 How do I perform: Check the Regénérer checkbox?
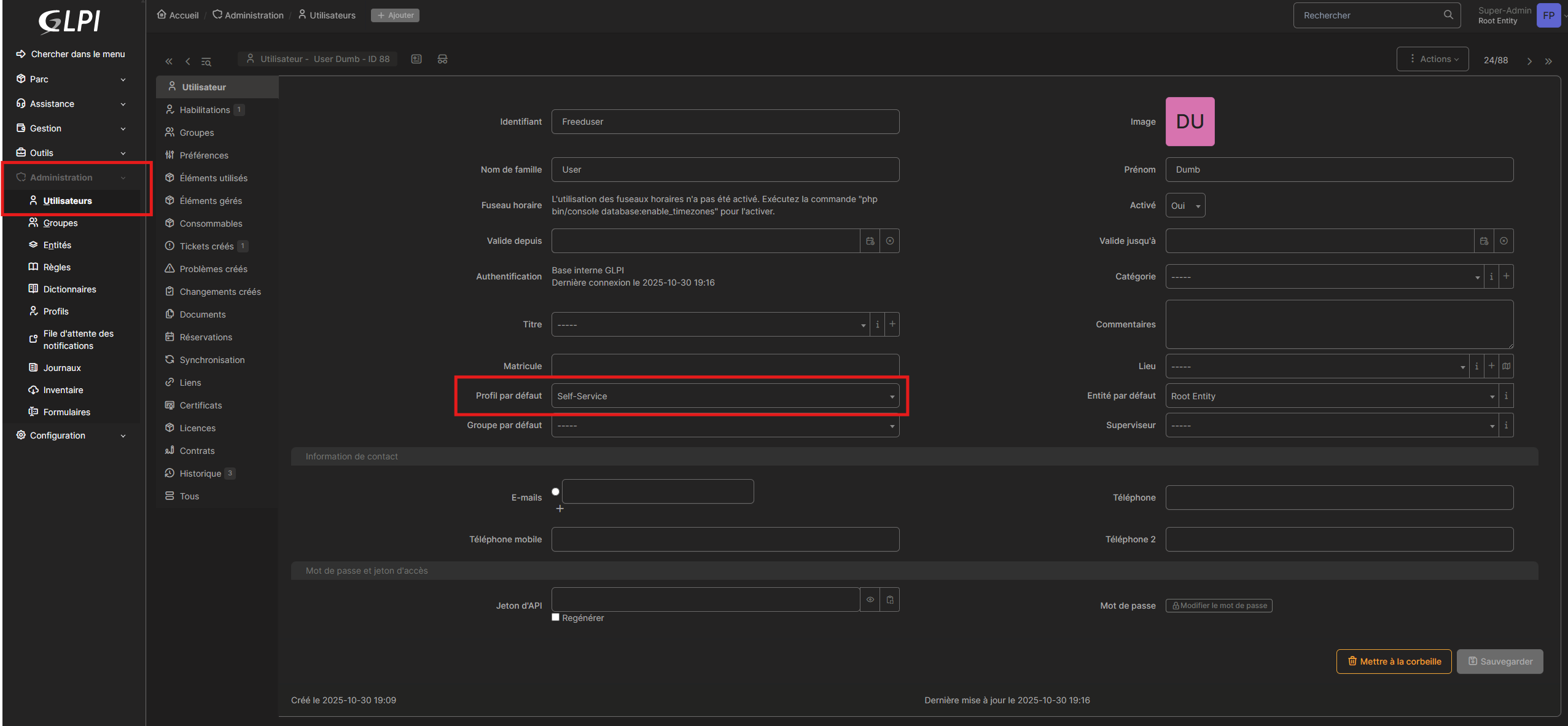click(x=556, y=617)
